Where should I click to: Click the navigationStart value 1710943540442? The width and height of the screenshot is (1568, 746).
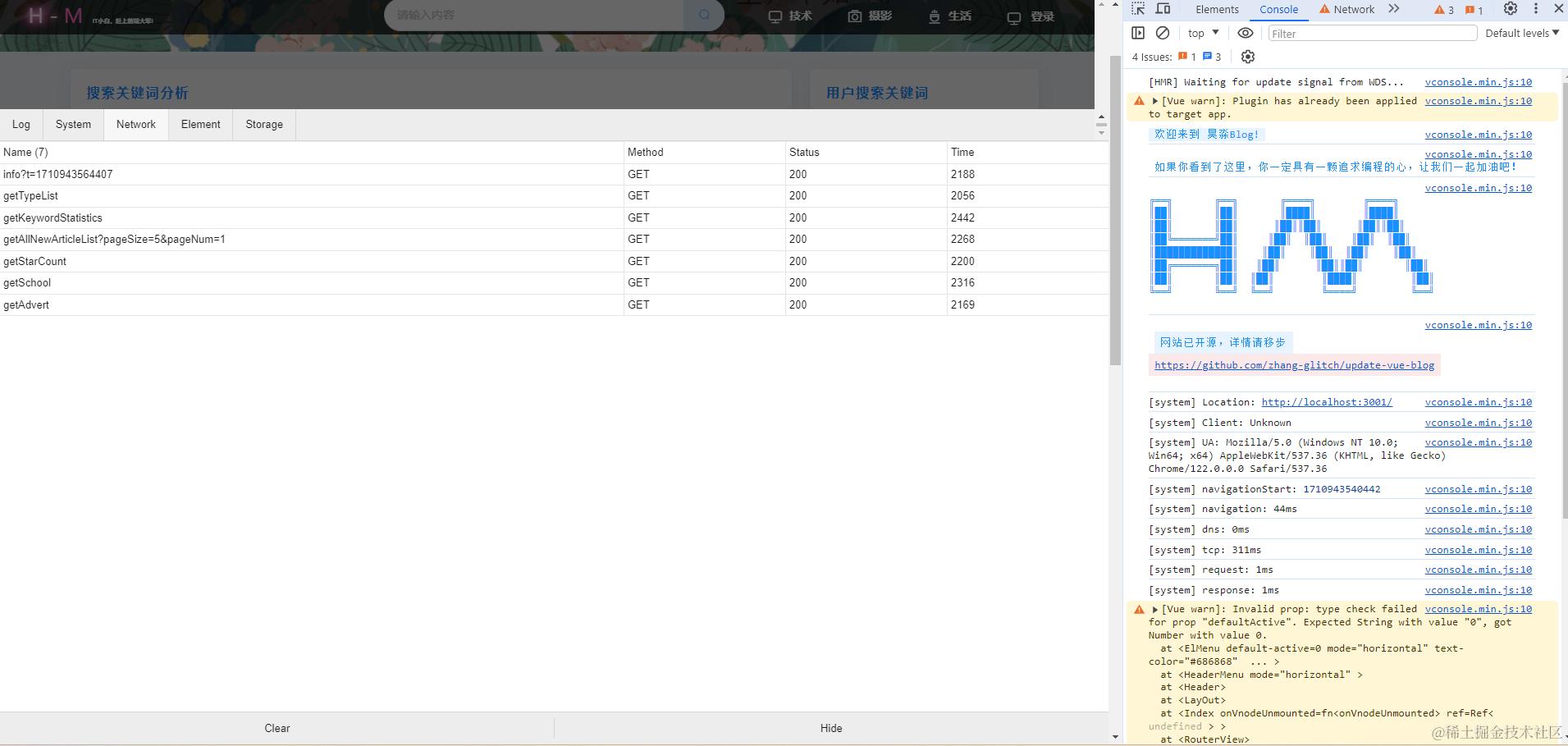[x=1342, y=489]
